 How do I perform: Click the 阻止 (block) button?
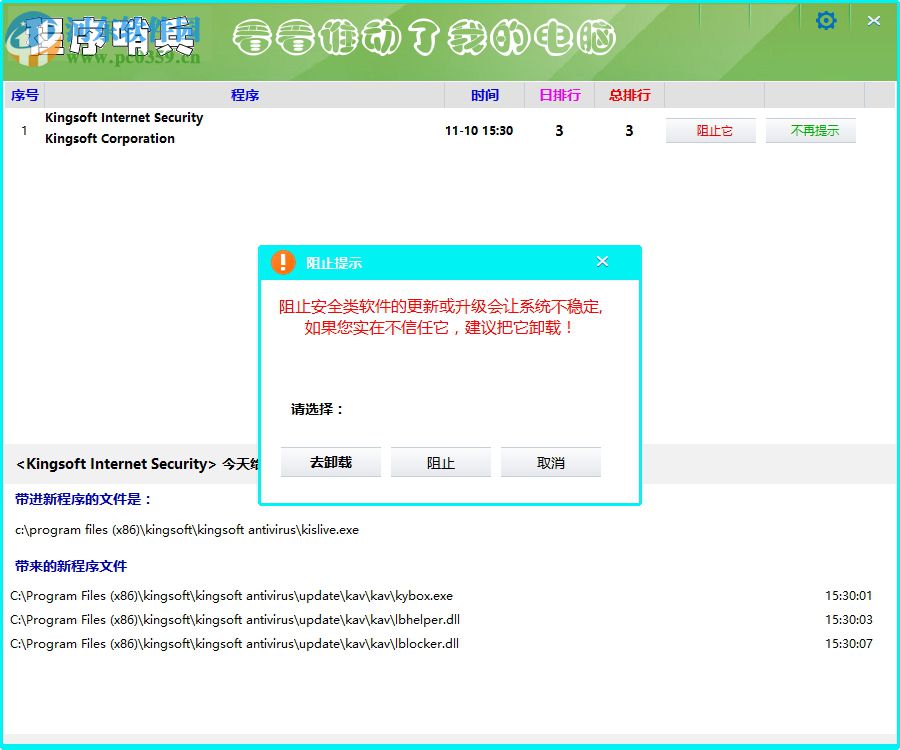coord(440,461)
